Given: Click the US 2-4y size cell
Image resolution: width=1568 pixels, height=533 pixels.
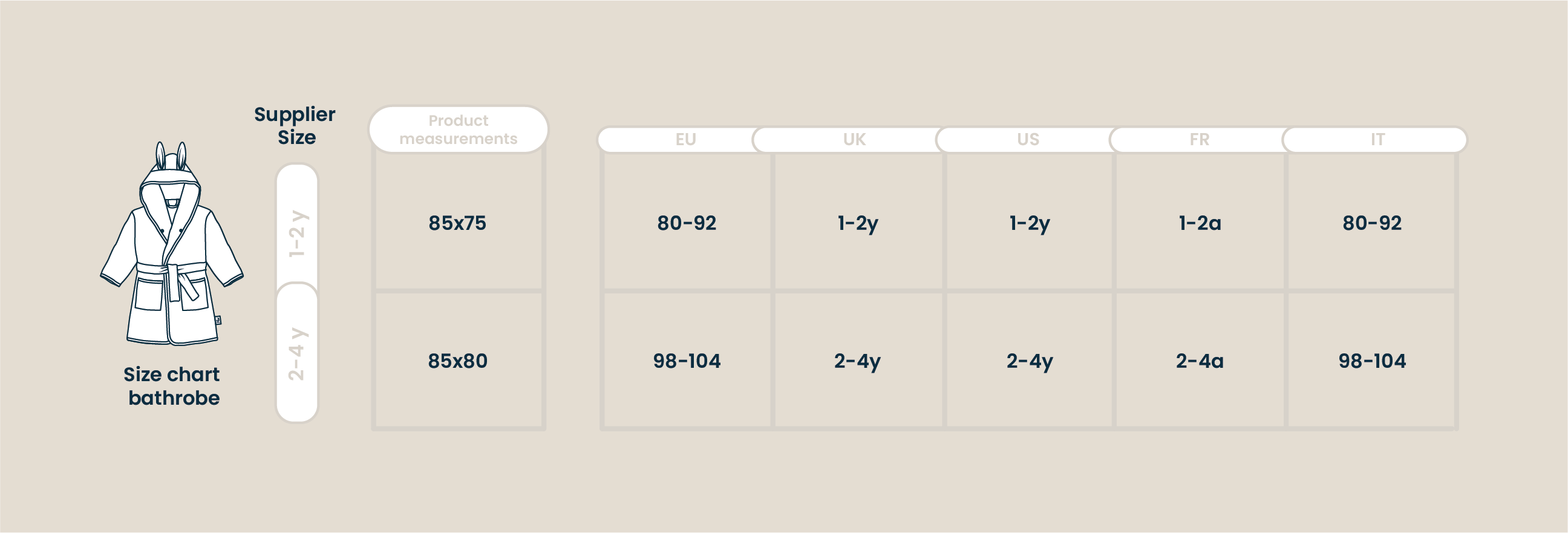Looking at the screenshot, I should [x=1030, y=360].
